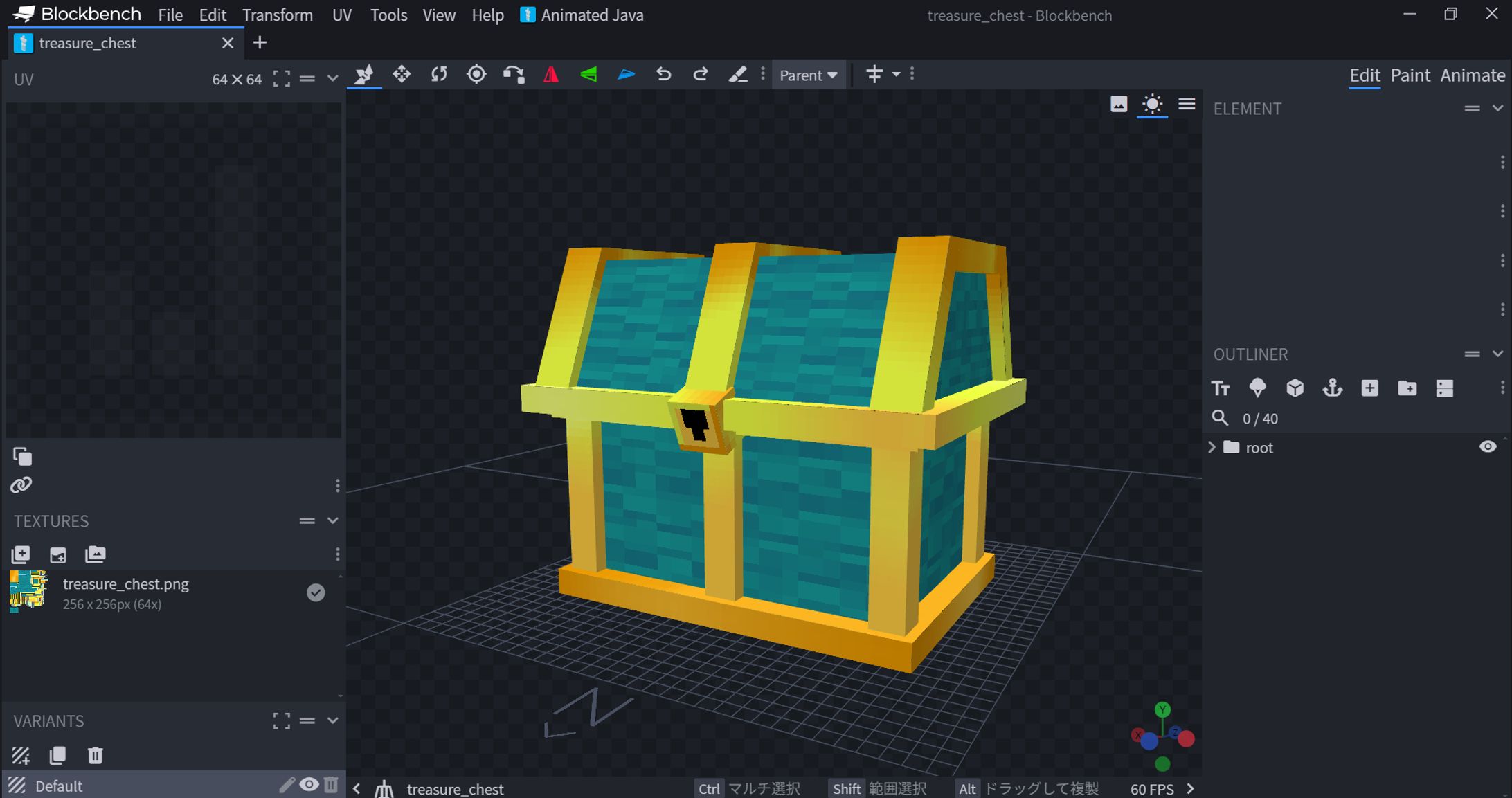The image size is (1512, 798).
Task: Select the treasure_chest.png texture thumbnail
Action: tap(29, 592)
